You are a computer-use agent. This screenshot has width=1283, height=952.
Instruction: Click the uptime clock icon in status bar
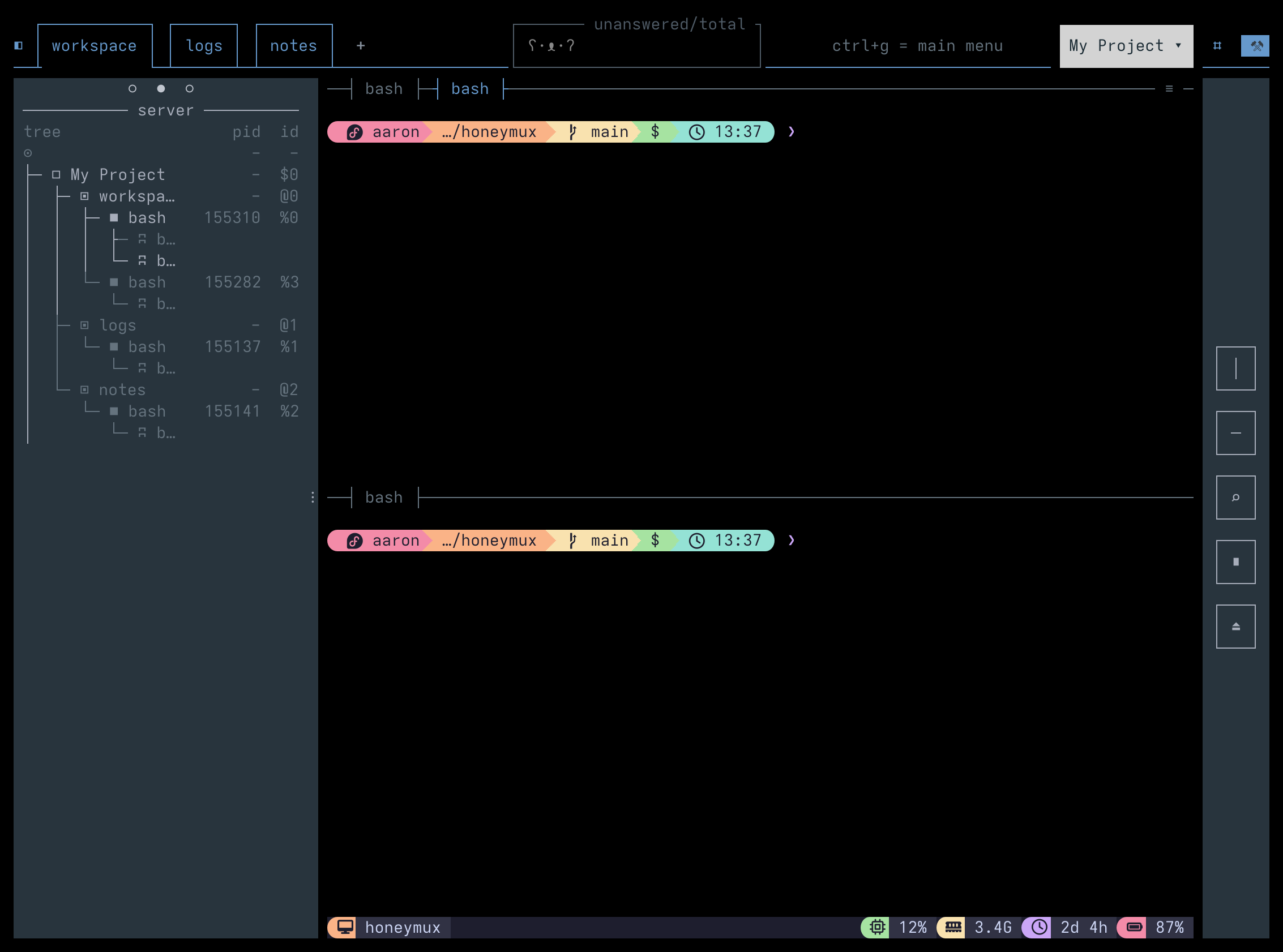click(1038, 927)
